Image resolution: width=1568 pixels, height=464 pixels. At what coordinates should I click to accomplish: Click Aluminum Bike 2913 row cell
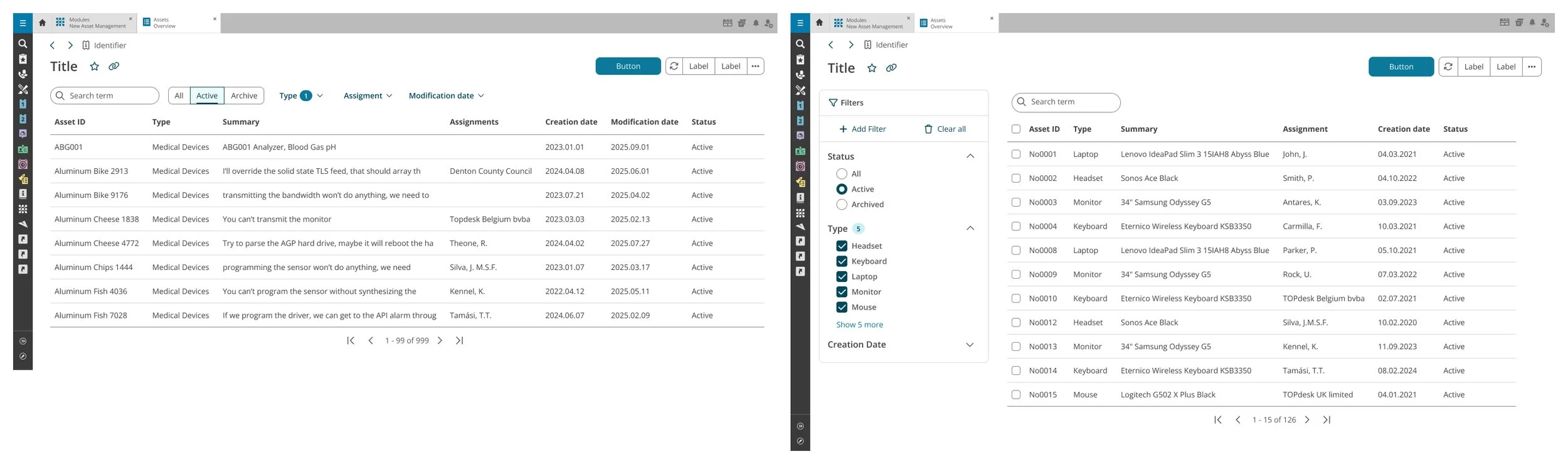91,171
